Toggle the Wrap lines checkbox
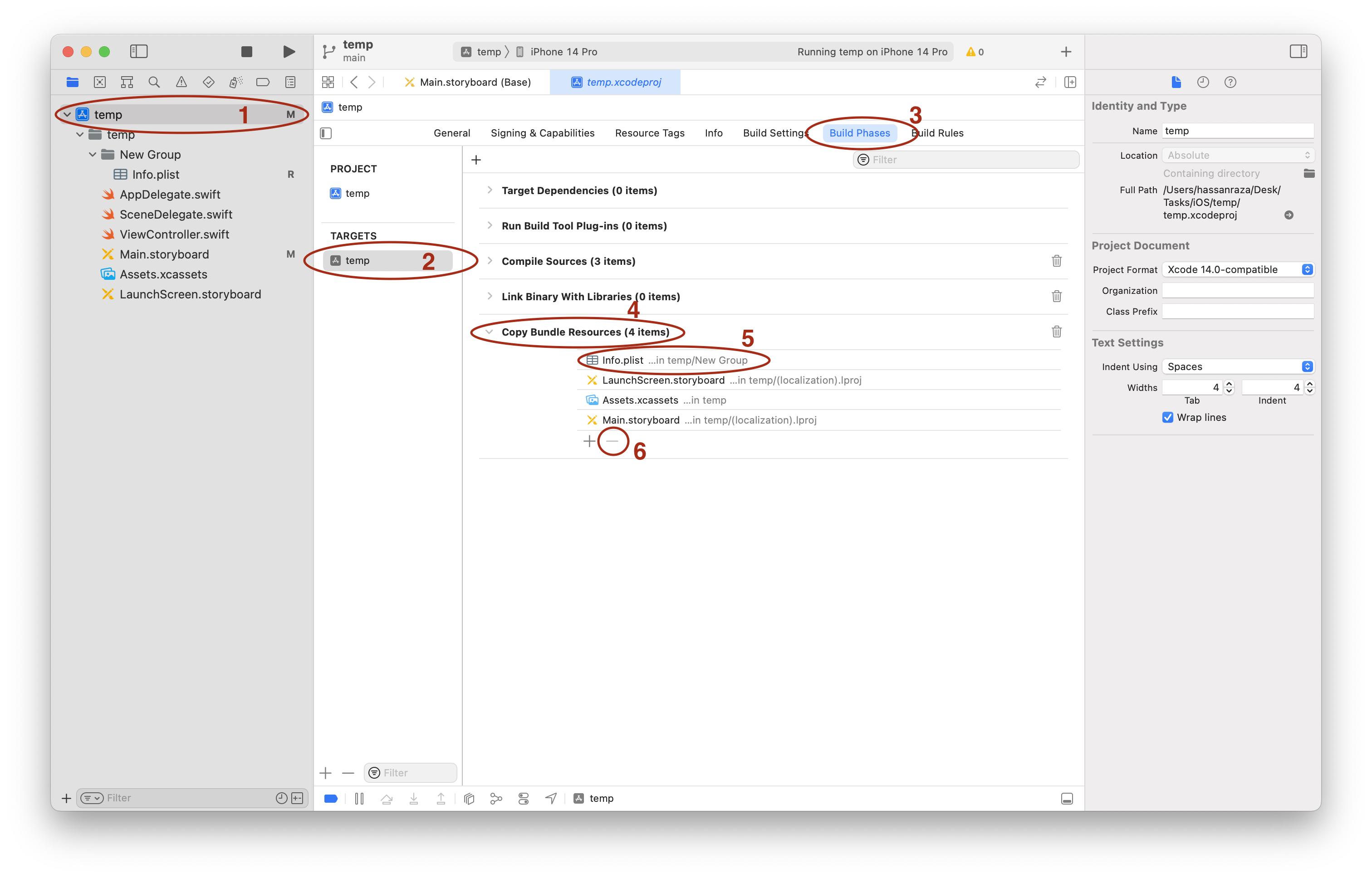Image resolution: width=1372 pixels, height=878 pixels. [x=1167, y=417]
